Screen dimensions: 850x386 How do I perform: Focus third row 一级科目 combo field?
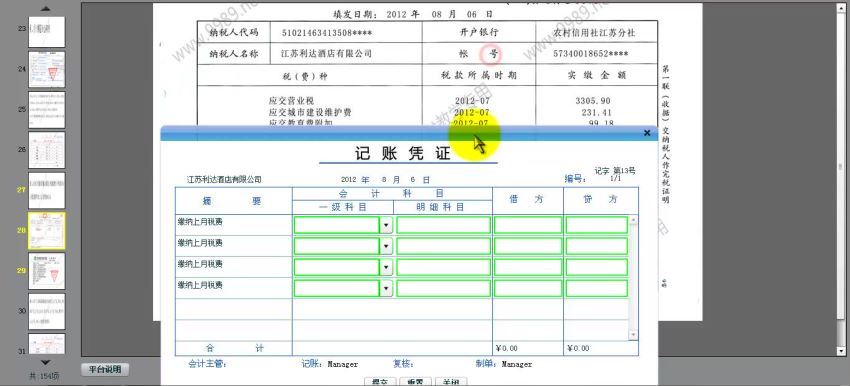(337, 267)
